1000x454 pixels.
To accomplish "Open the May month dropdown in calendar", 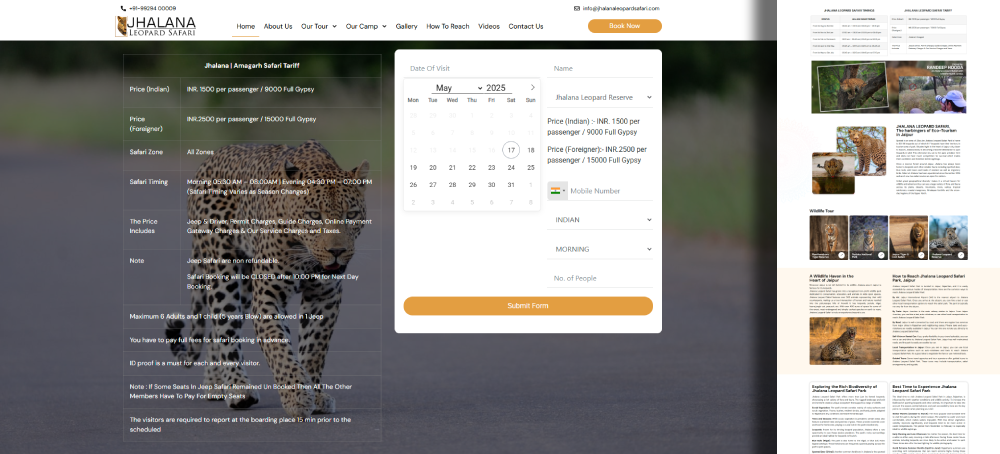I will [x=458, y=88].
